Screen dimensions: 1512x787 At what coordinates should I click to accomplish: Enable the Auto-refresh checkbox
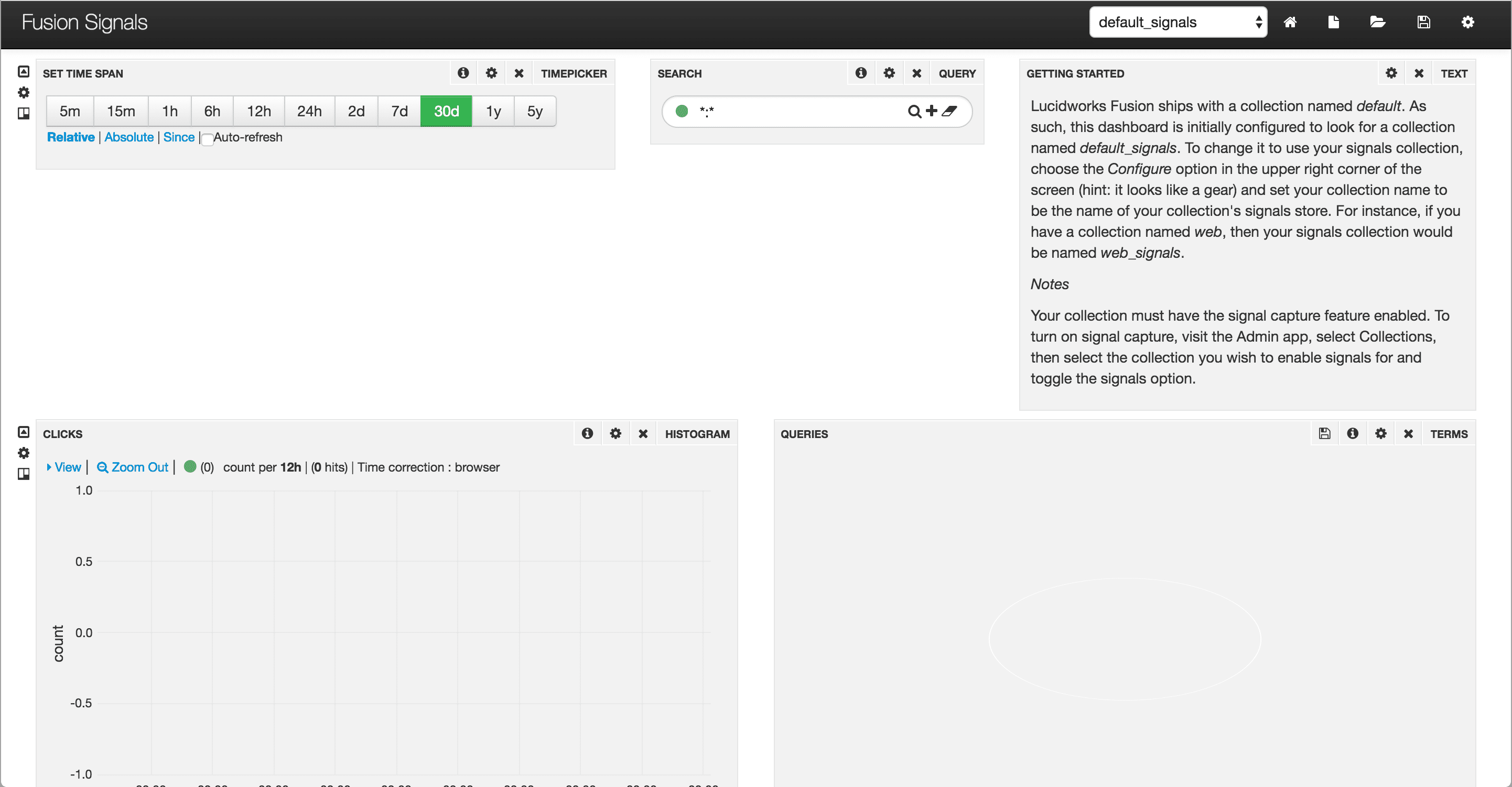tap(207, 139)
